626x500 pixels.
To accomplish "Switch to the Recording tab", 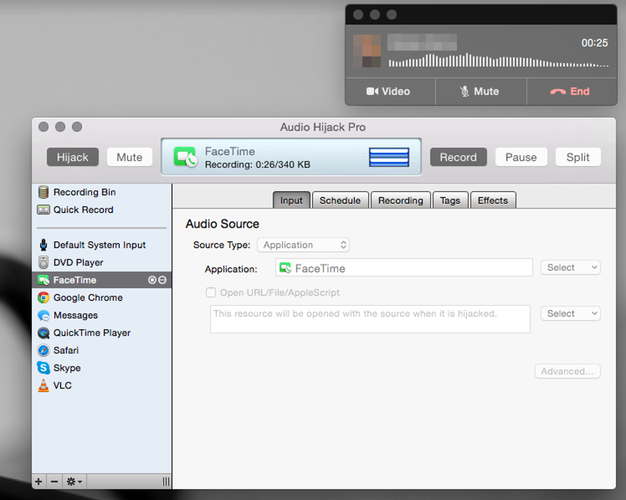I will (401, 200).
